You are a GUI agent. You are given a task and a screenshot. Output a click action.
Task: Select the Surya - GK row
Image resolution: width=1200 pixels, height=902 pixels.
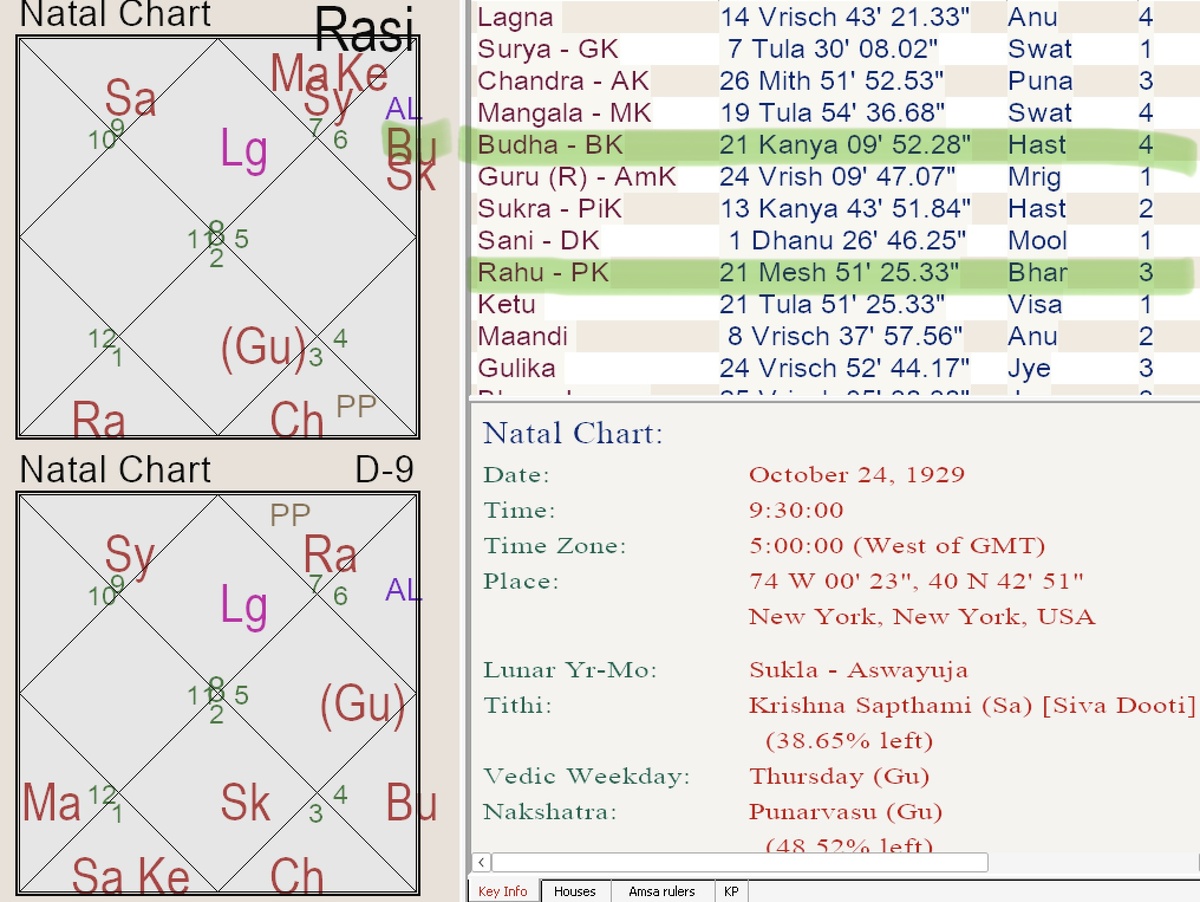[835, 49]
